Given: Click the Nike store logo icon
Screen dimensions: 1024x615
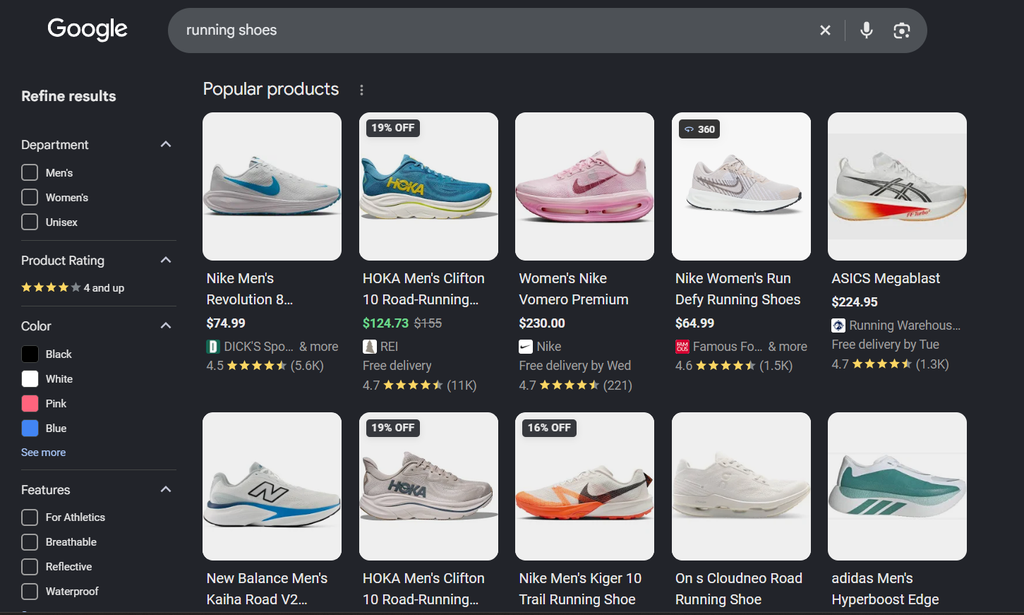Looking at the screenshot, I should point(526,347).
